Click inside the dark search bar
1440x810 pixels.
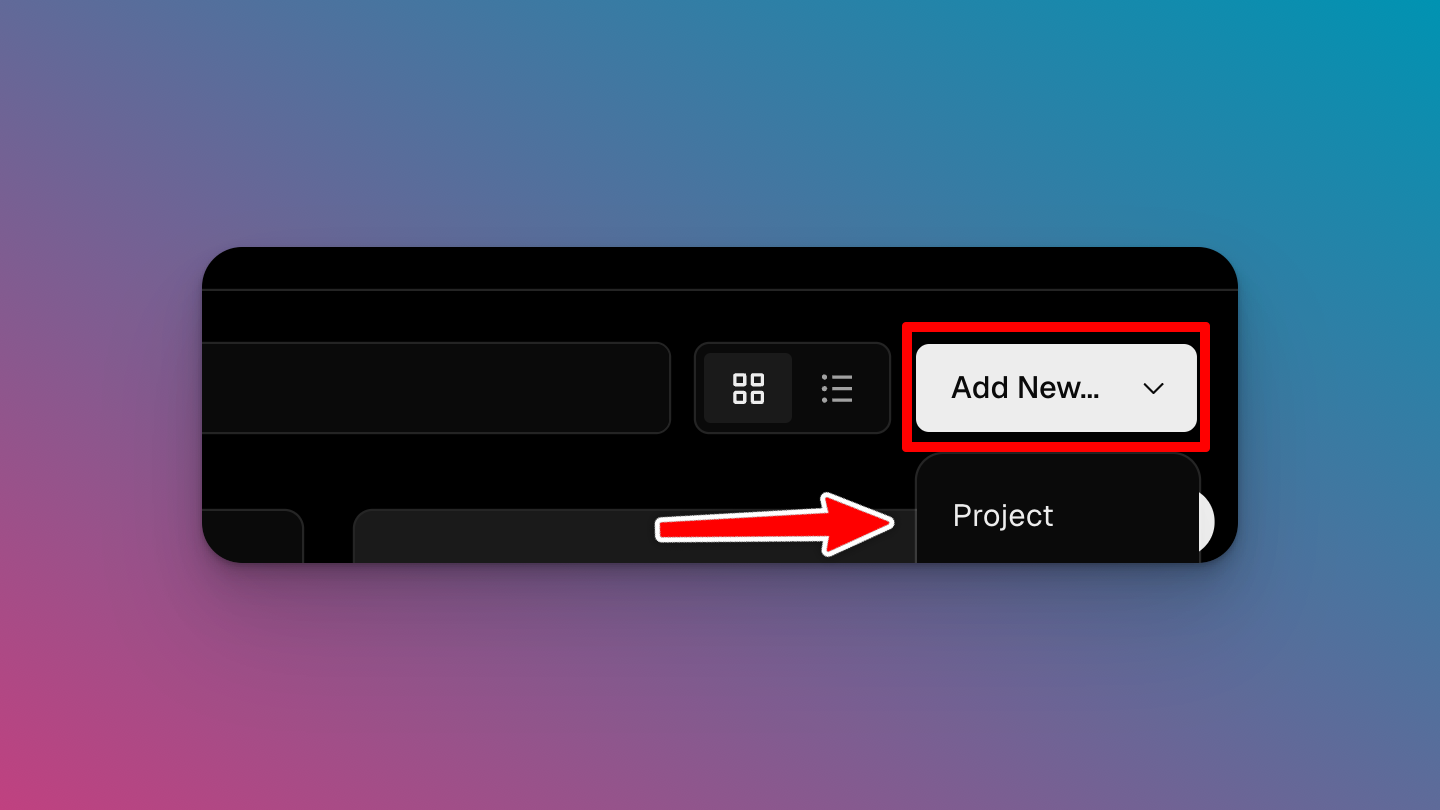[436, 388]
